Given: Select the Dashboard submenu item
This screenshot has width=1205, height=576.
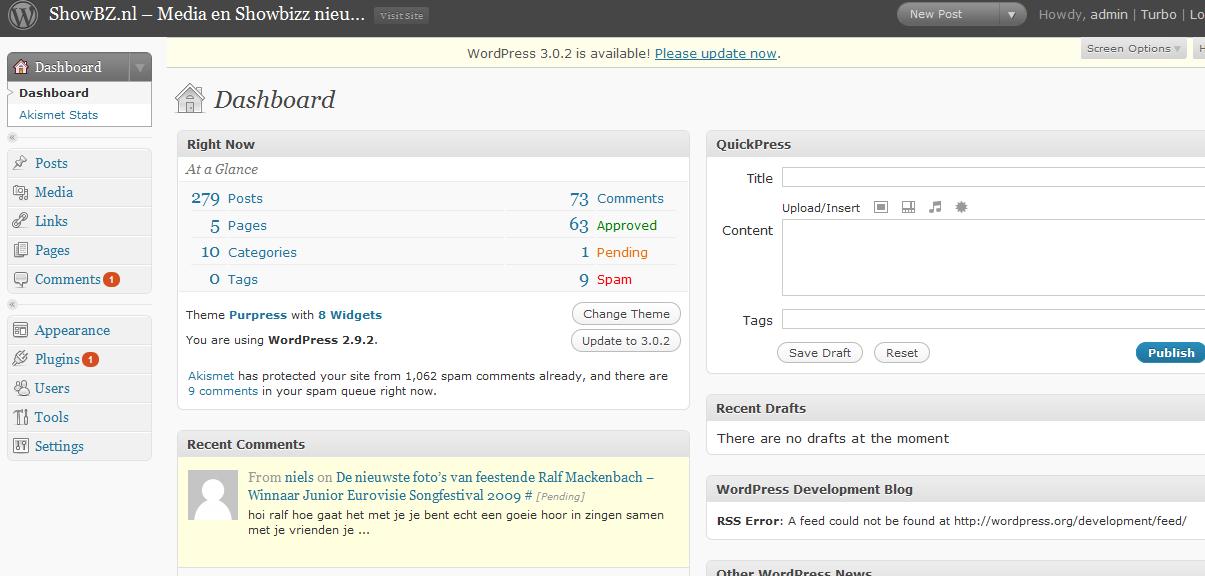Looking at the screenshot, I should (54, 93).
